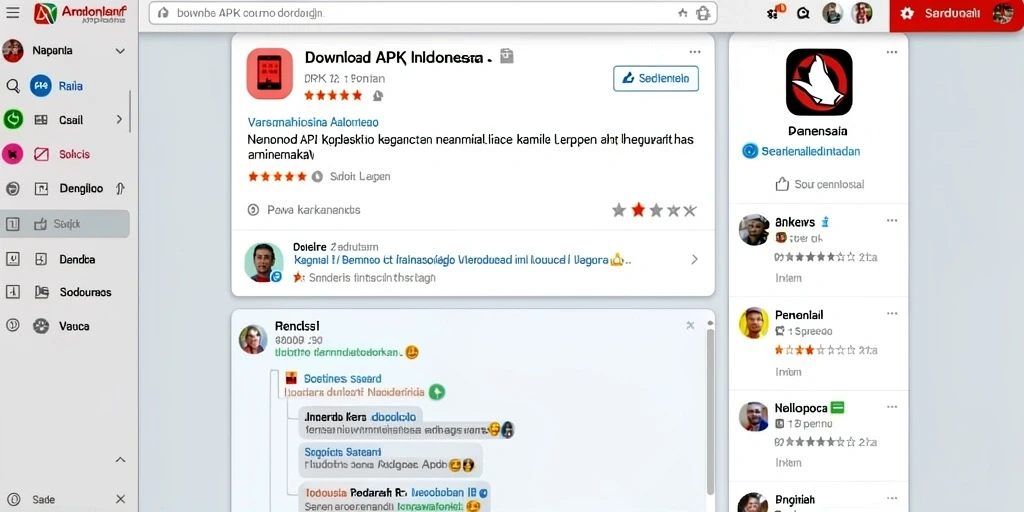1024x512 pixels.
Task: Open the three-dot menu of APK card
Action: (695, 52)
